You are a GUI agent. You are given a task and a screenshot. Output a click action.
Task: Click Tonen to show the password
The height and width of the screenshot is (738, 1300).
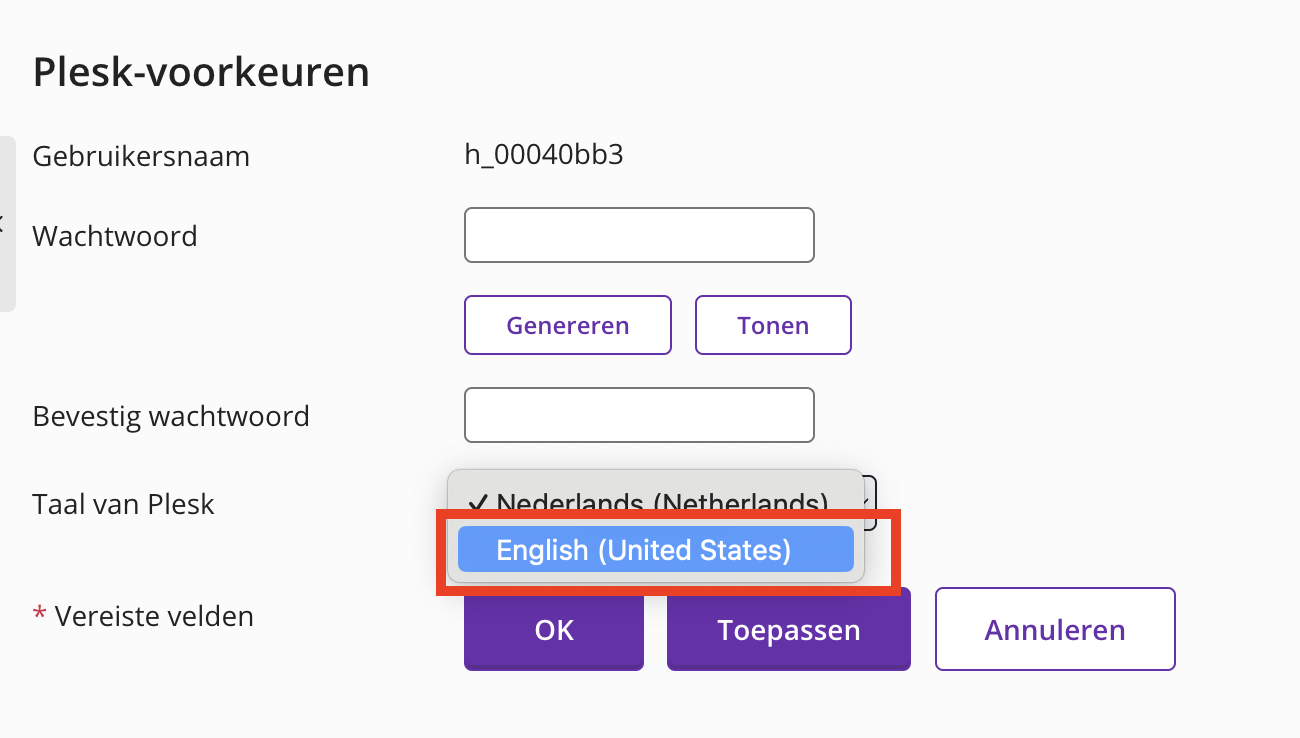773,325
